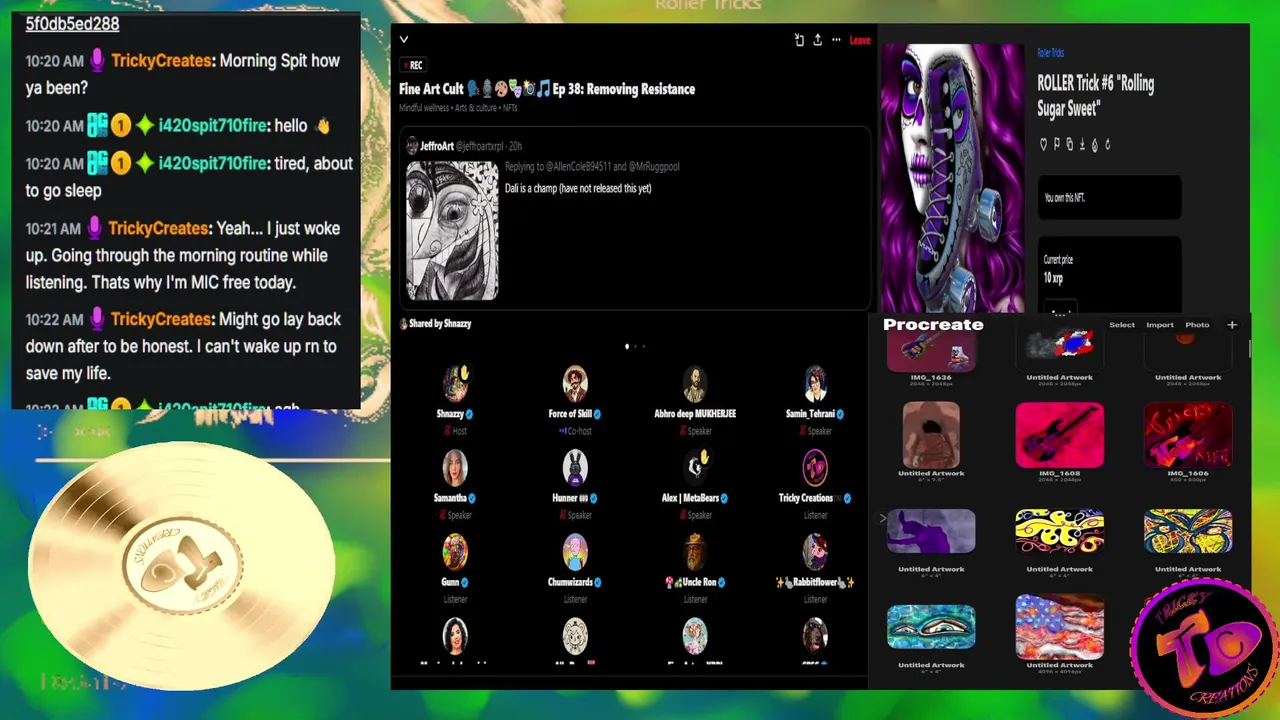Click the 'You own this NFT.' box
1280x720 pixels.
(1109, 198)
